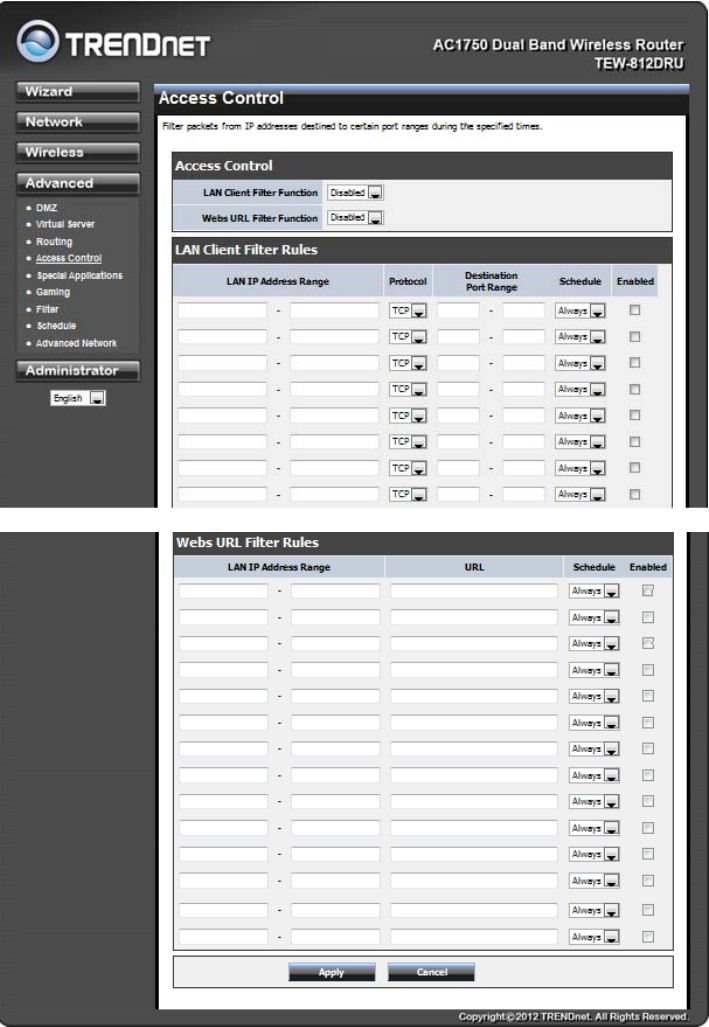This screenshot has height=1027, width=709.
Task: Open the Routing page
Action: pyautogui.click(x=54, y=242)
